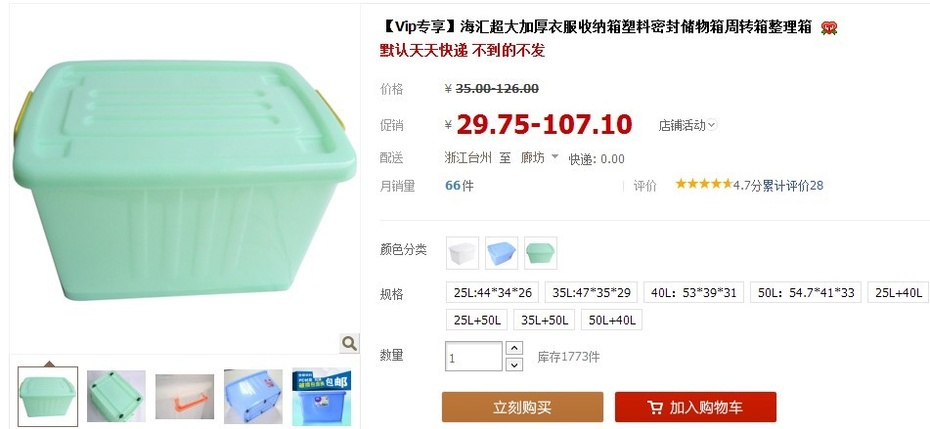Click the 立刻购买 buy now button
This screenshot has width=930, height=429.
point(522,407)
